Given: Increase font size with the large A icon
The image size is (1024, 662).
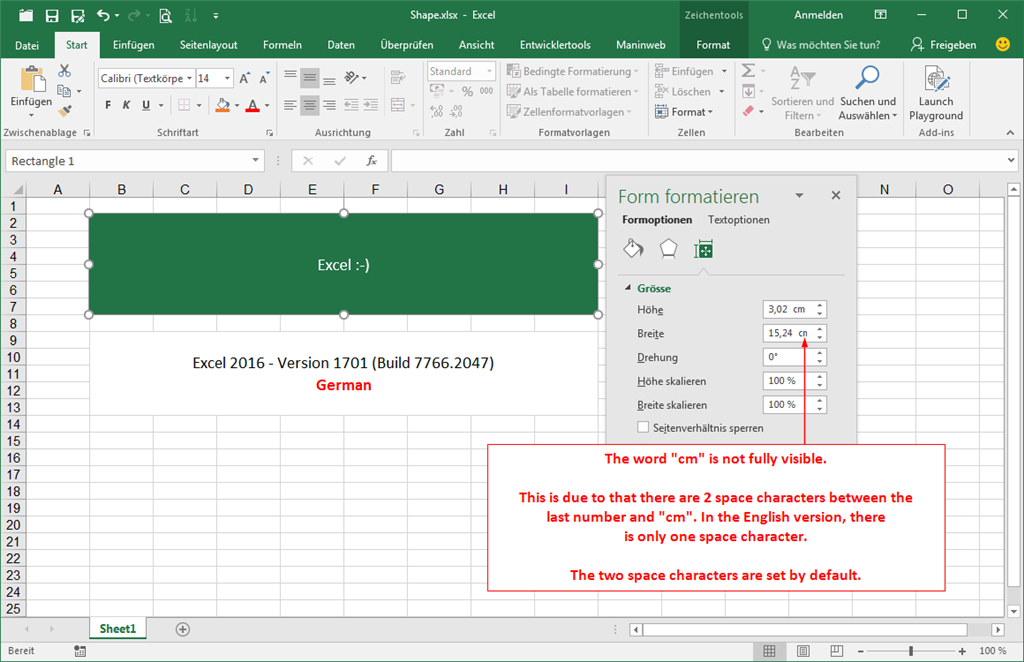Looking at the screenshot, I should coord(244,78).
